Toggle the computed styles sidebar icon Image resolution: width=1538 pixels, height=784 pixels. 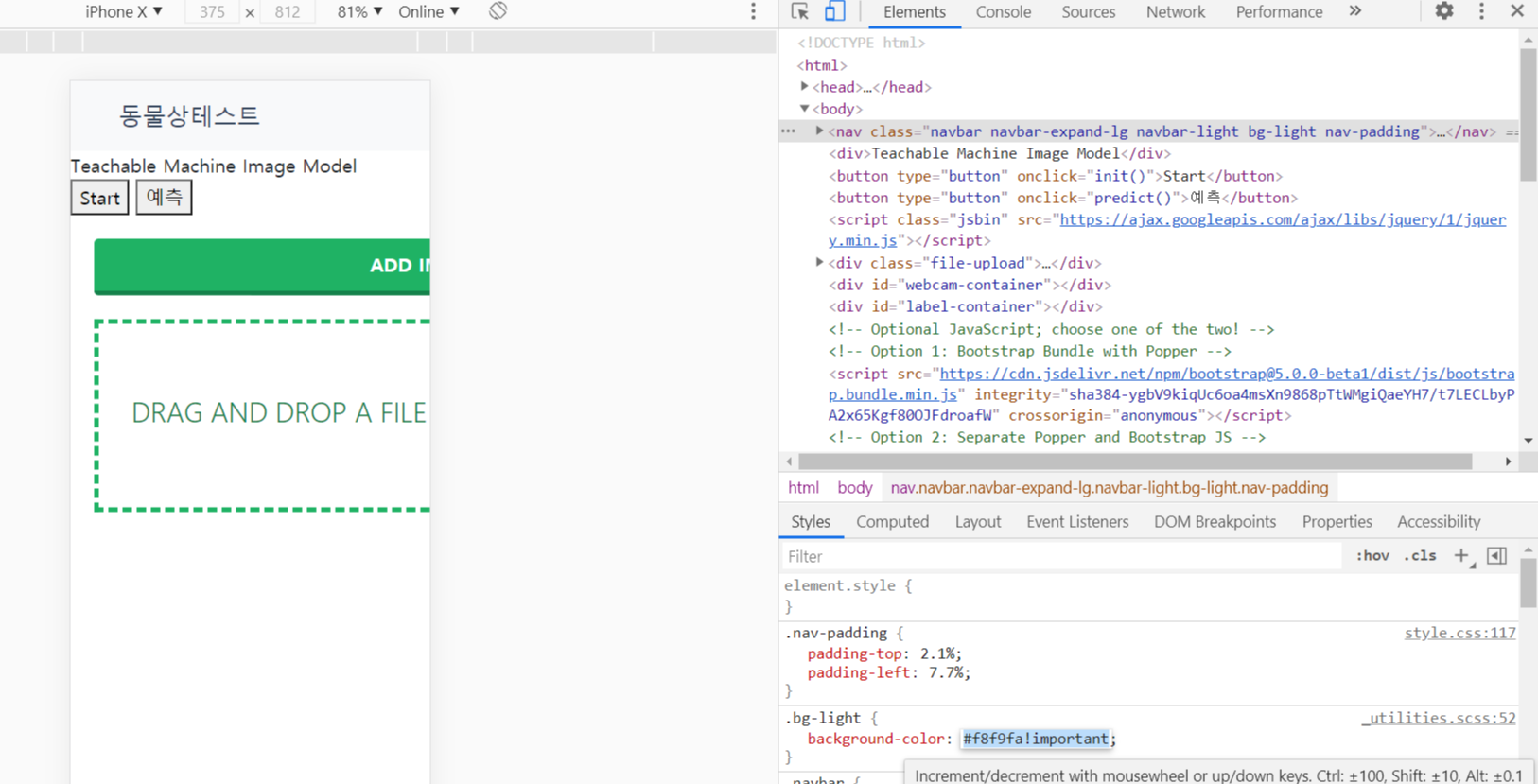point(1496,556)
